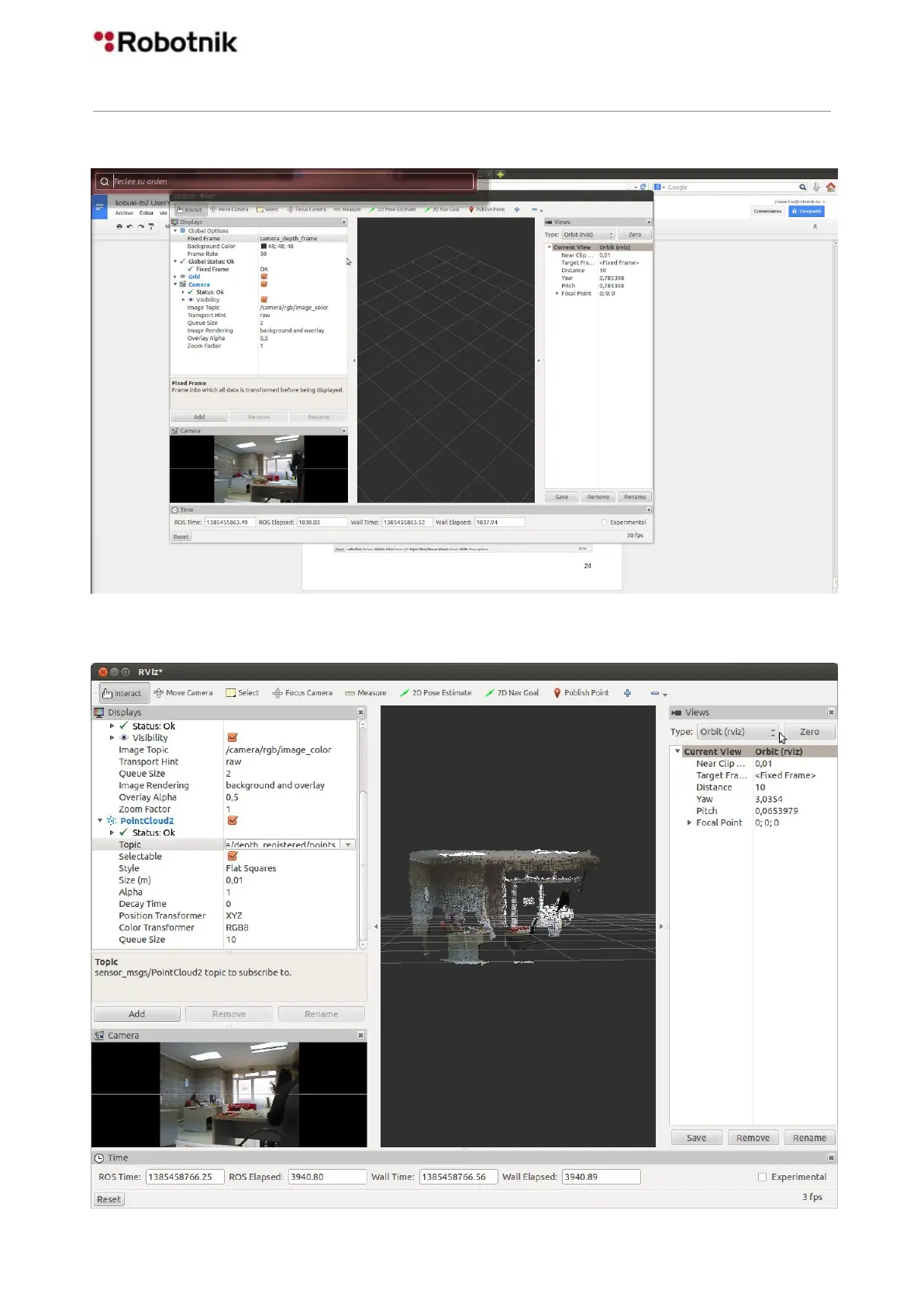Click the Displays panel monitor icon in lower RViz
The width and height of the screenshot is (924, 1307).
point(99,712)
